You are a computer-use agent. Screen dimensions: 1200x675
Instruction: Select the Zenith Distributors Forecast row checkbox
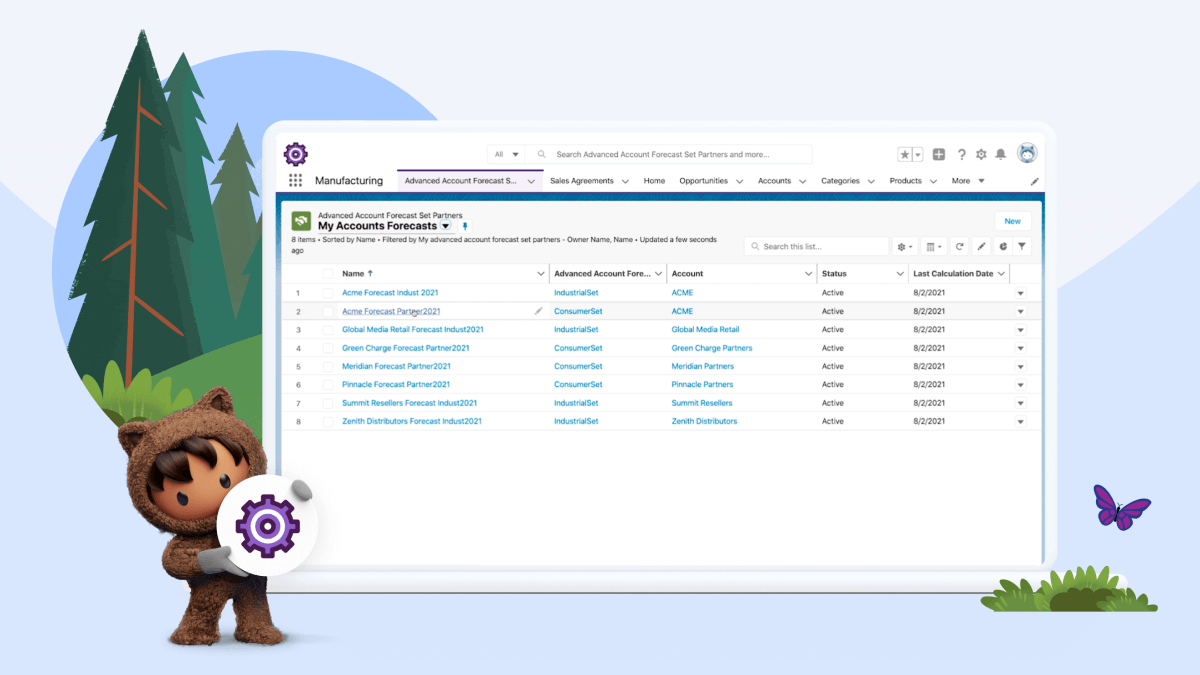pos(327,421)
